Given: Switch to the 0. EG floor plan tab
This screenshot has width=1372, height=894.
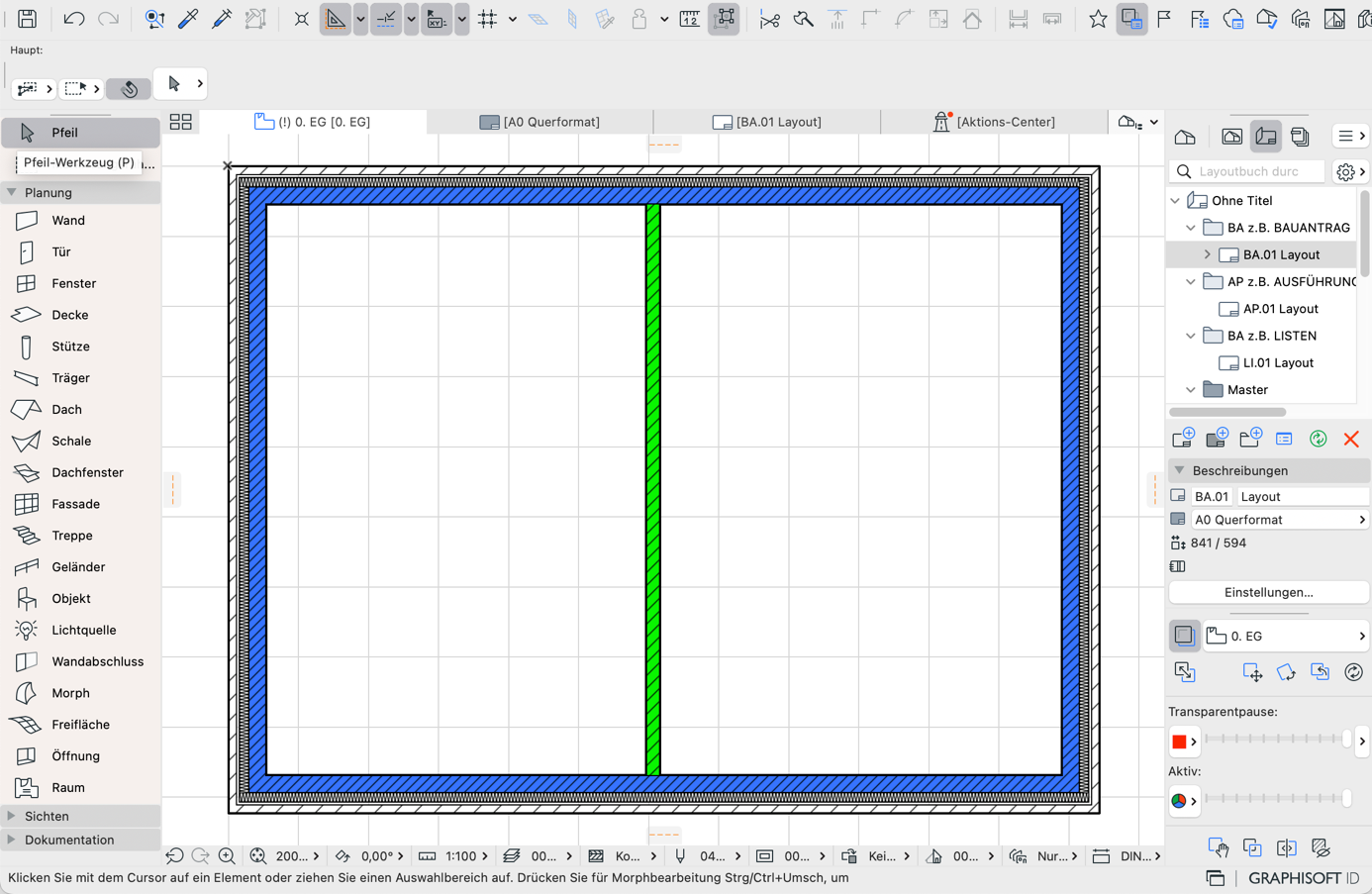Looking at the screenshot, I should tap(314, 122).
